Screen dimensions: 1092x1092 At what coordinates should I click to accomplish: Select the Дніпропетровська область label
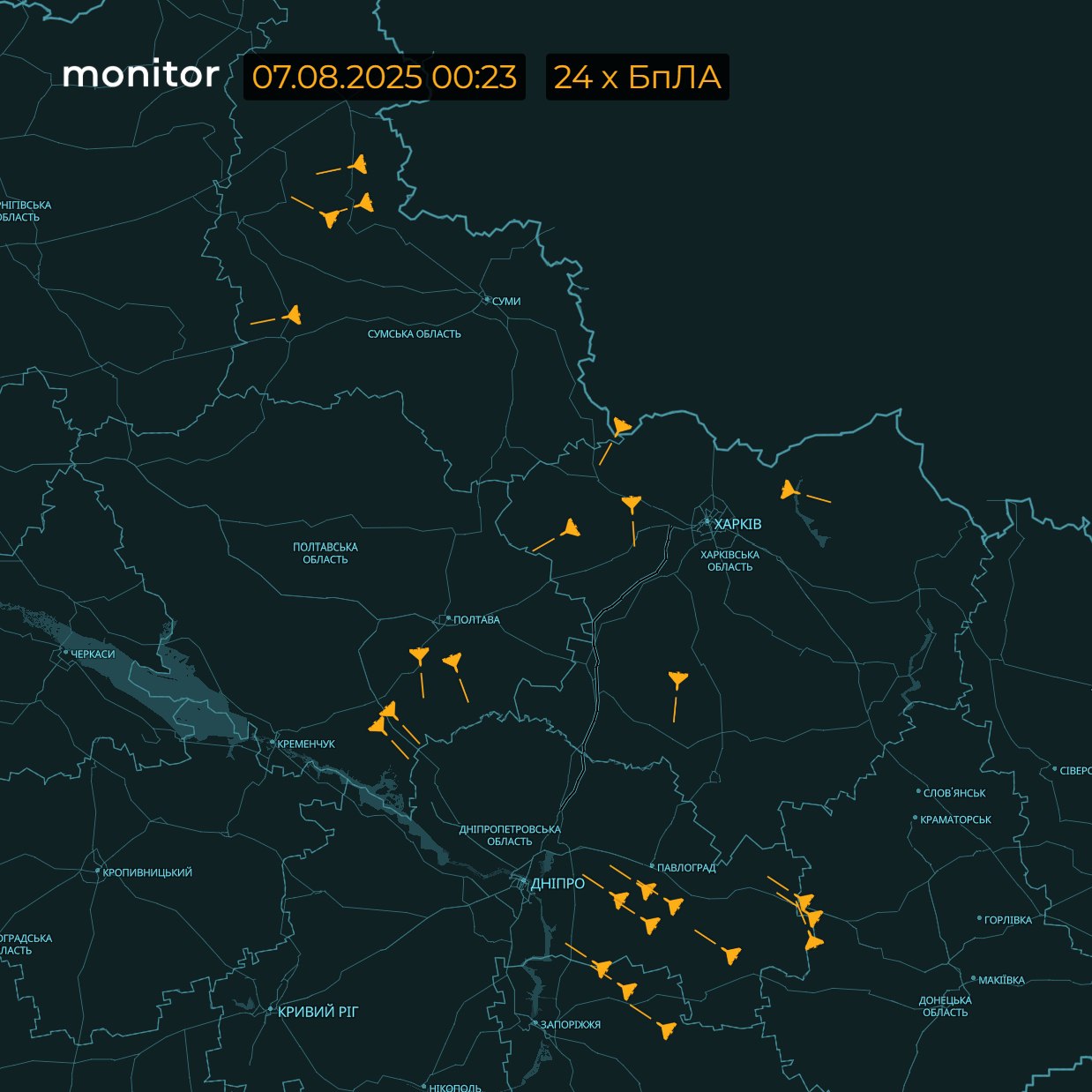click(510, 835)
